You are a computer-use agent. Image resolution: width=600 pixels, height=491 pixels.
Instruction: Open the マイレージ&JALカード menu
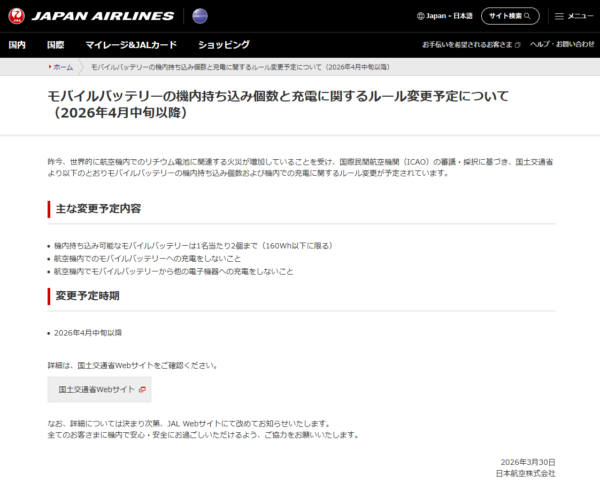pos(130,45)
